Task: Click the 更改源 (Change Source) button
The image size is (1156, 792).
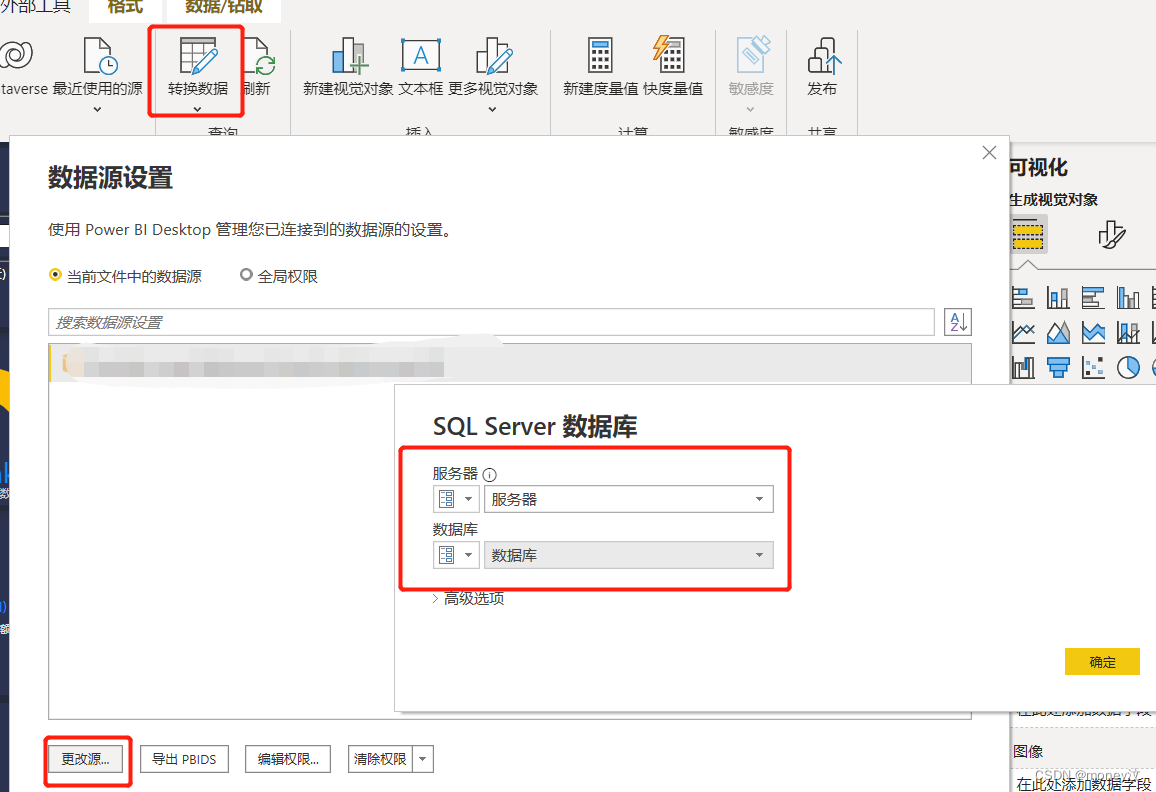Action: pyautogui.click(x=87, y=759)
